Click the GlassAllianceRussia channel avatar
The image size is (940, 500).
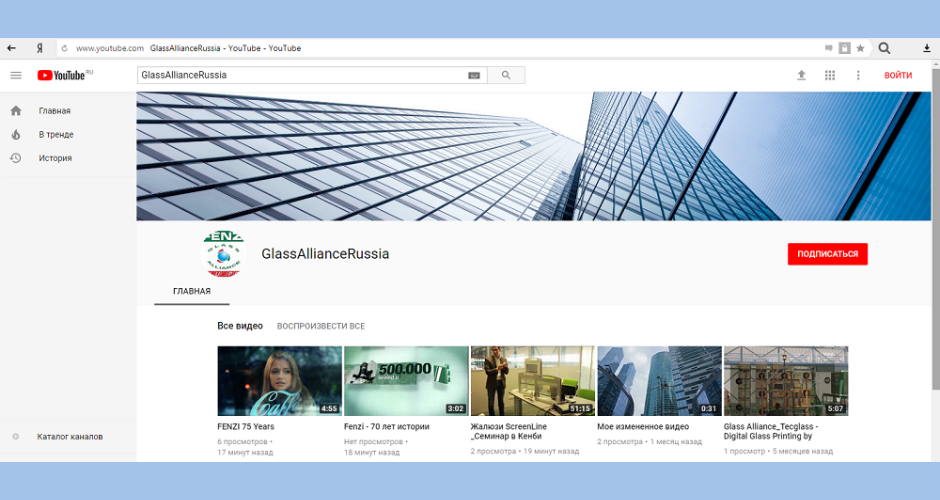223,254
